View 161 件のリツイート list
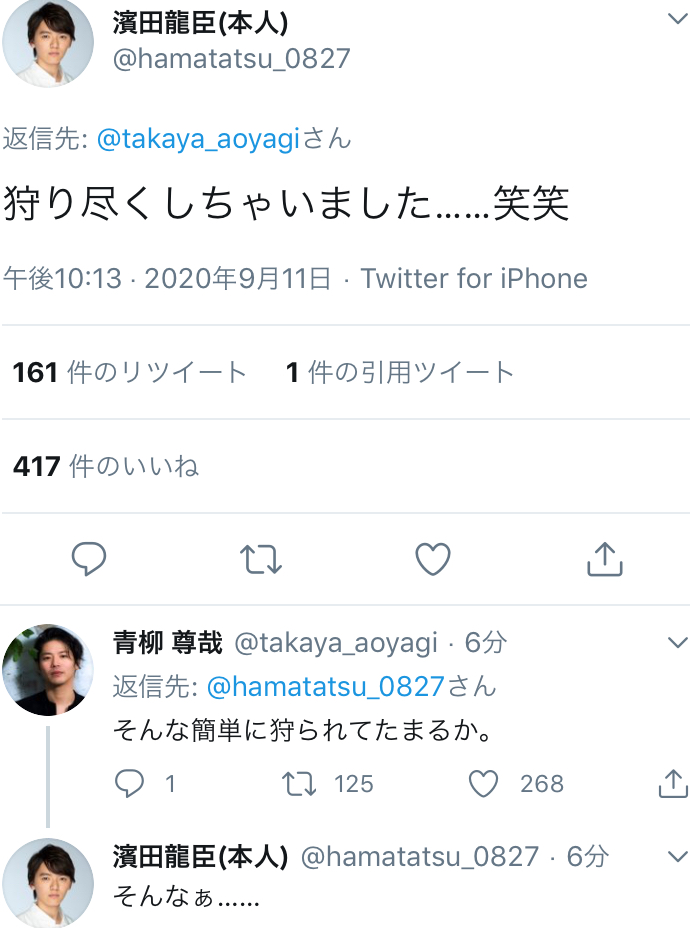Screen dimensions: 690x928 coord(129,373)
